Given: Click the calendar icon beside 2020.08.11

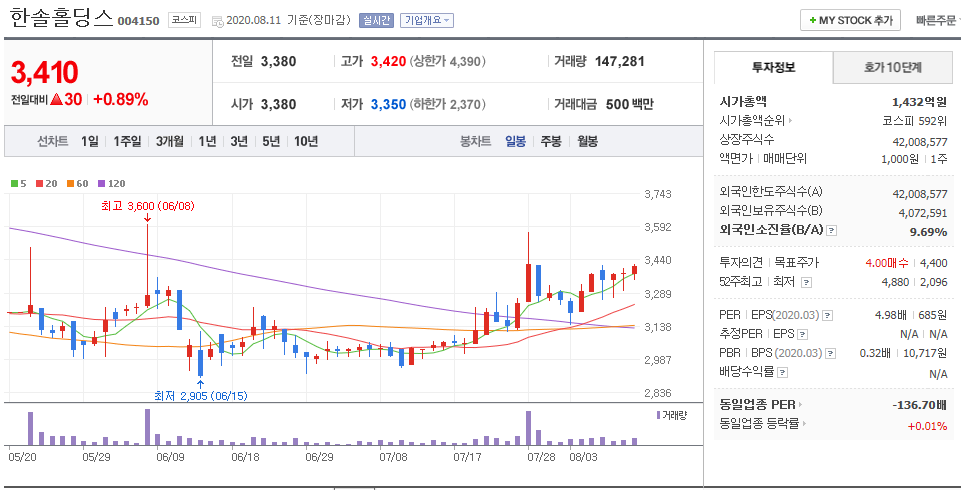Looking at the screenshot, I should click(x=218, y=21).
